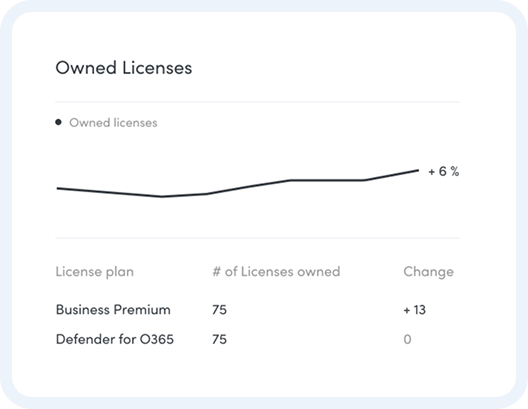The height and width of the screenshot is (409, 528).
Task: Click the divider line under the card title
Action: click(258, 102)
